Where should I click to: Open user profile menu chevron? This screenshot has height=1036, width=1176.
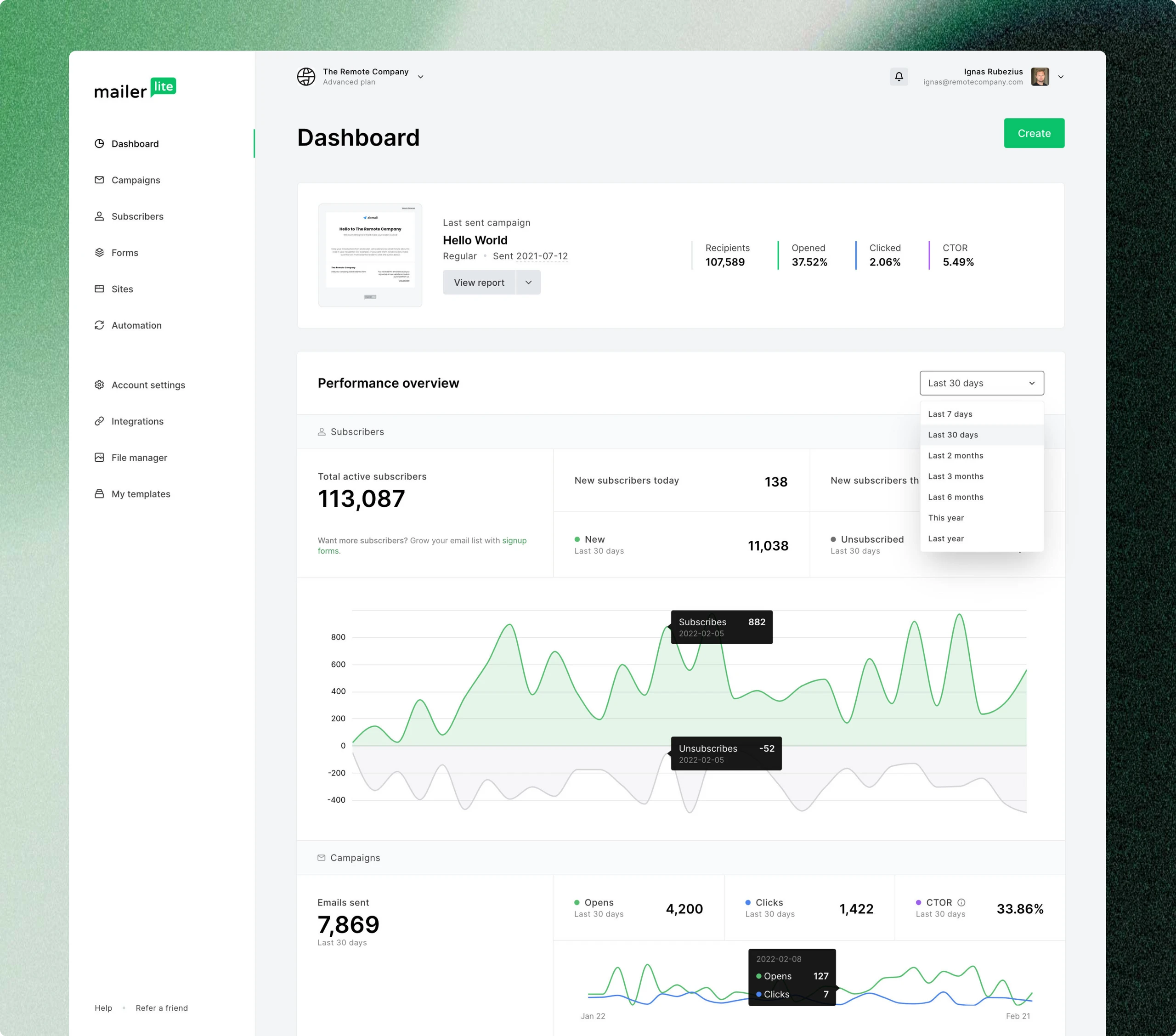pos(1060,77)
